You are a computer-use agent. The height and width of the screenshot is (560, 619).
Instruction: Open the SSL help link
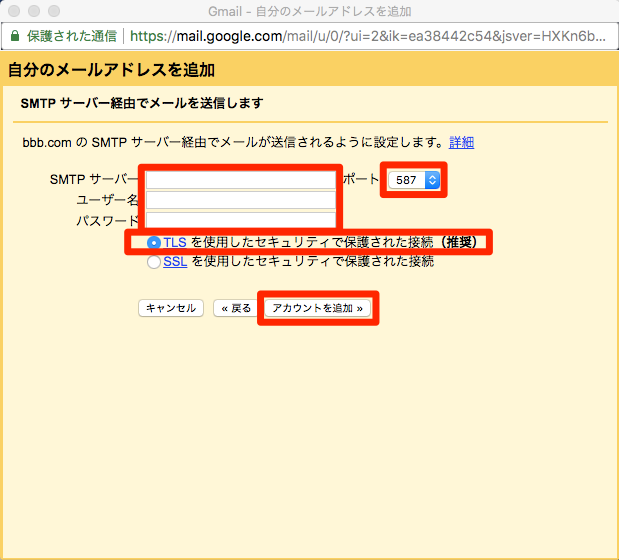175,261
